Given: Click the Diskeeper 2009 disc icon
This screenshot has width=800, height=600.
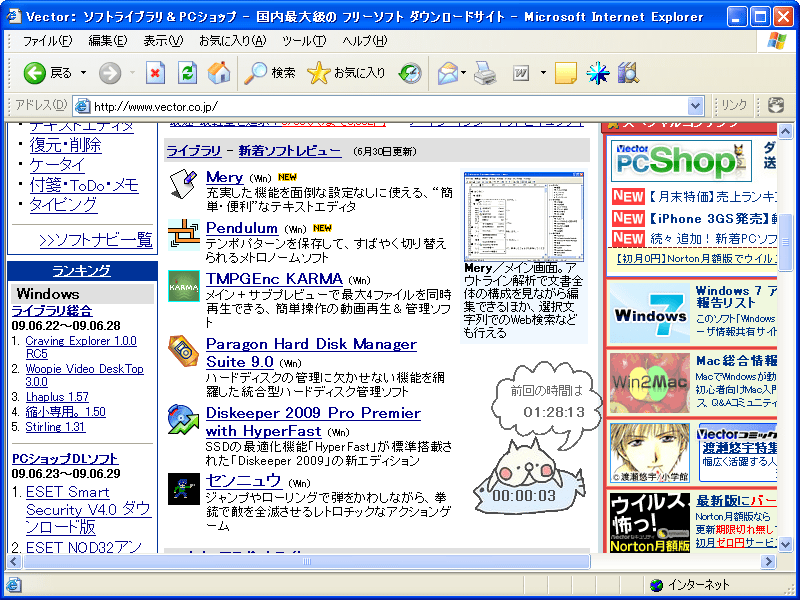Looking at the screenshot, I should pos(183,419).
